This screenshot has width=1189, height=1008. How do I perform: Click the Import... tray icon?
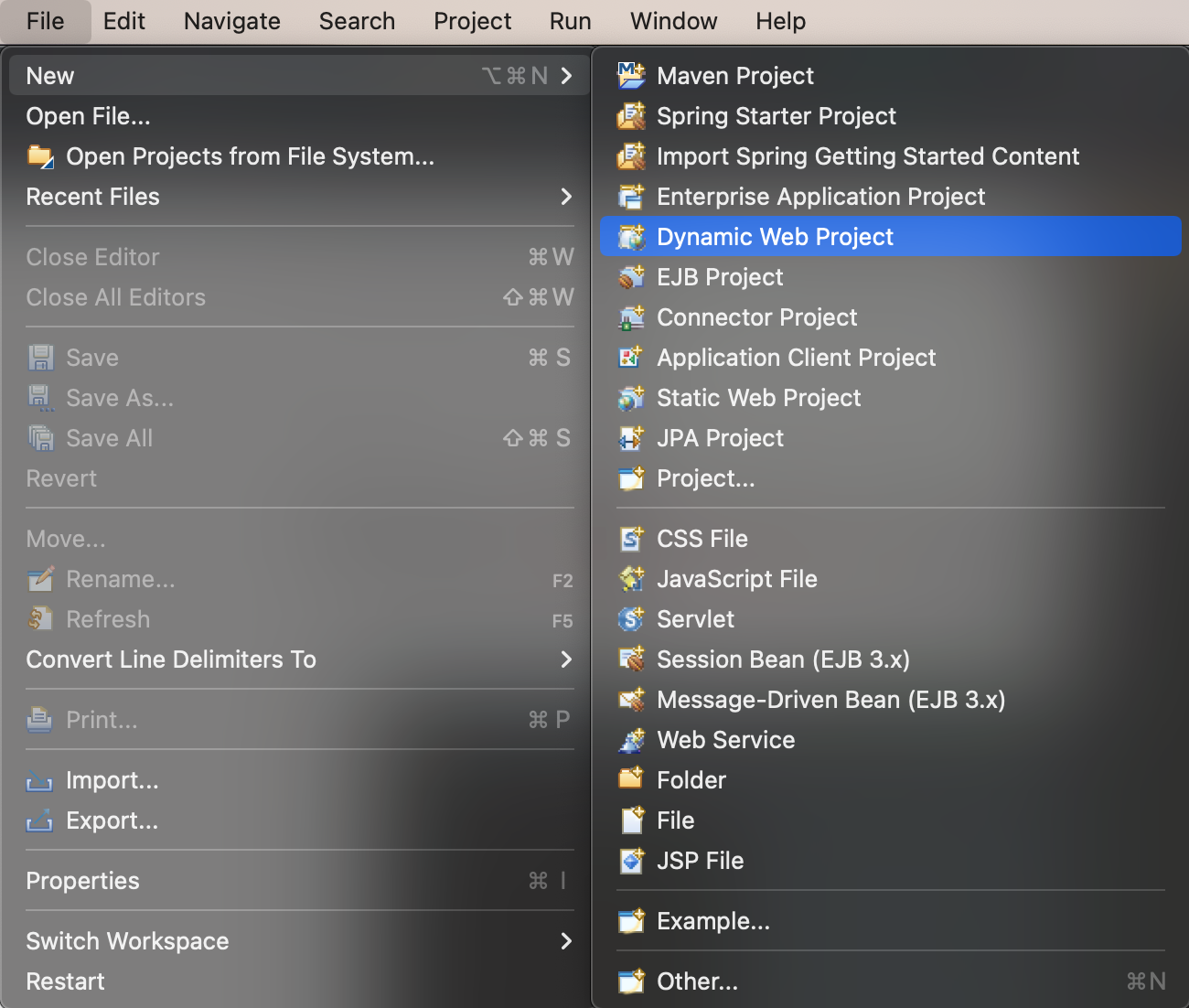point(39,781)
